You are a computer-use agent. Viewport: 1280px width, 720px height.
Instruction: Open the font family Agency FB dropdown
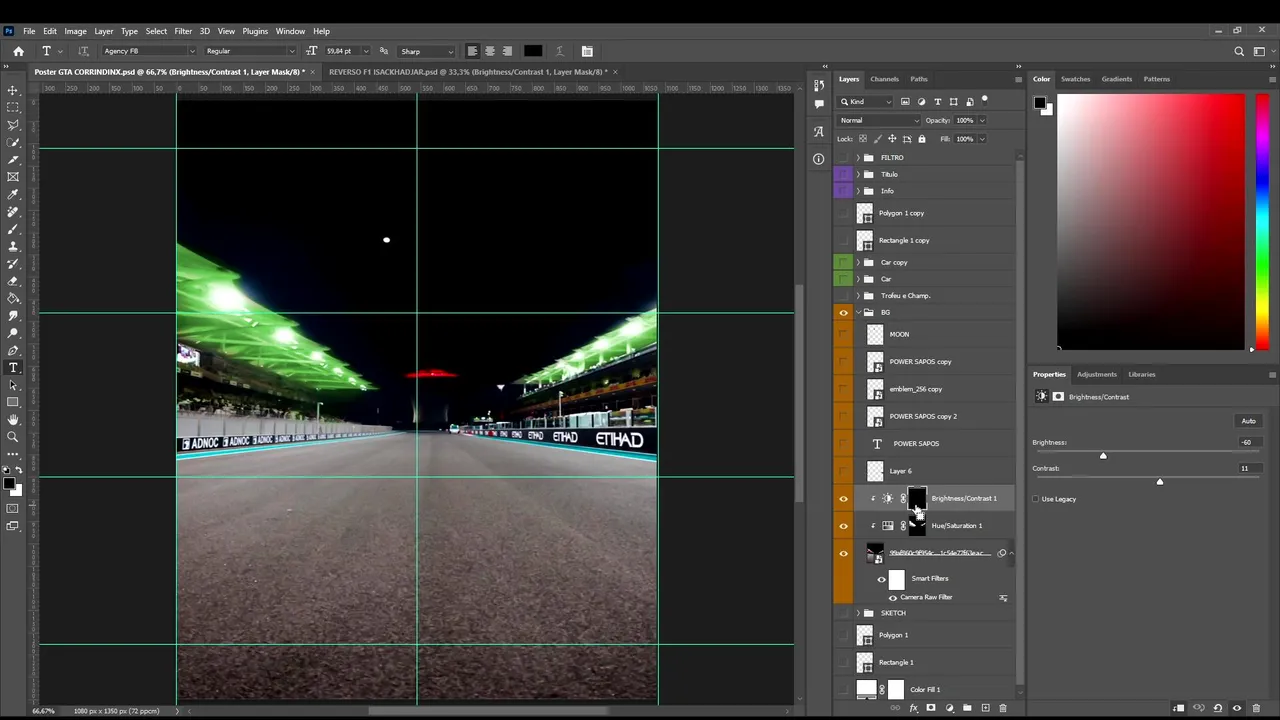pyautogui.click(x=148, y=51)
